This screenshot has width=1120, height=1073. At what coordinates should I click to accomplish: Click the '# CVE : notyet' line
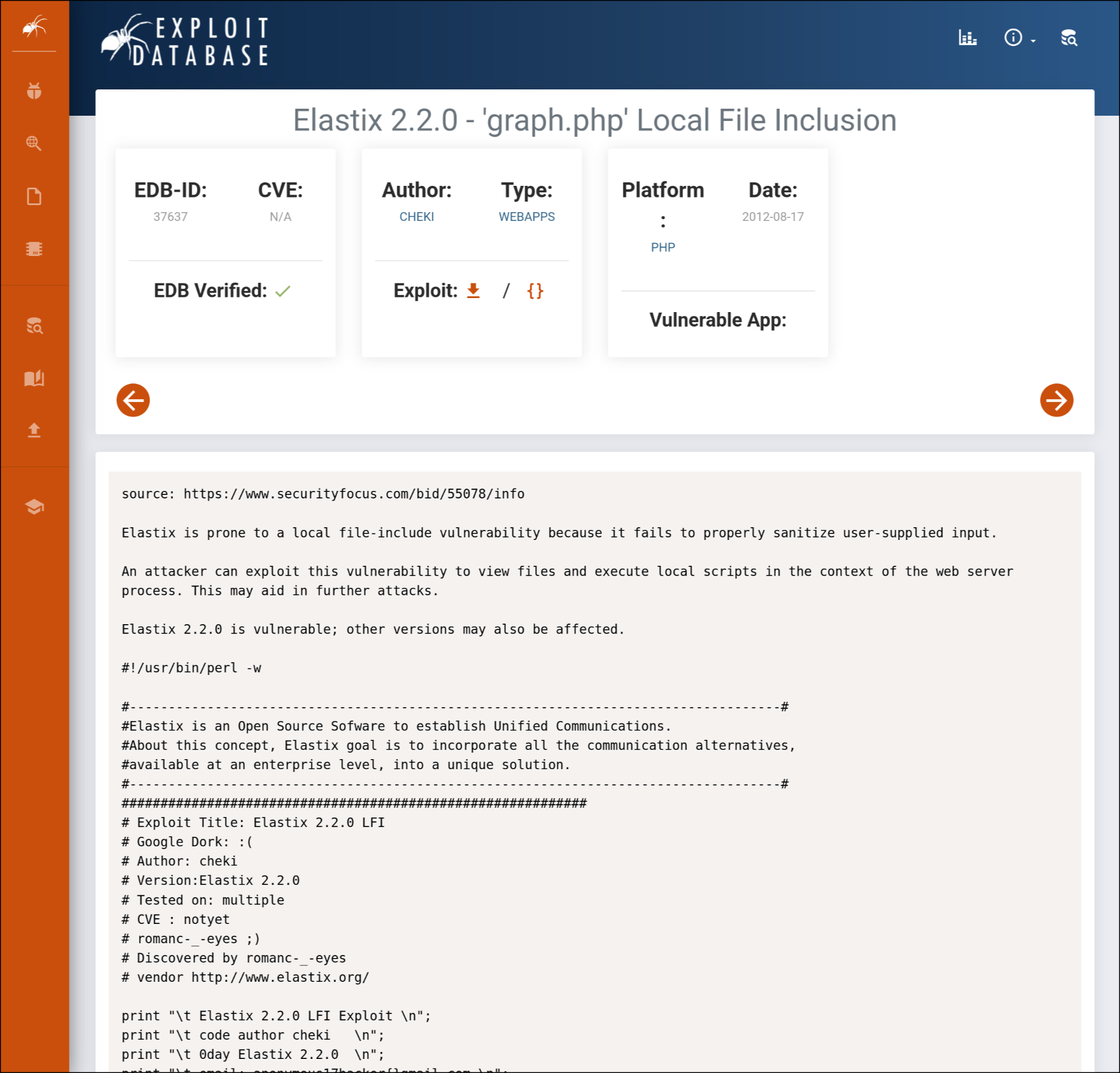175,920
